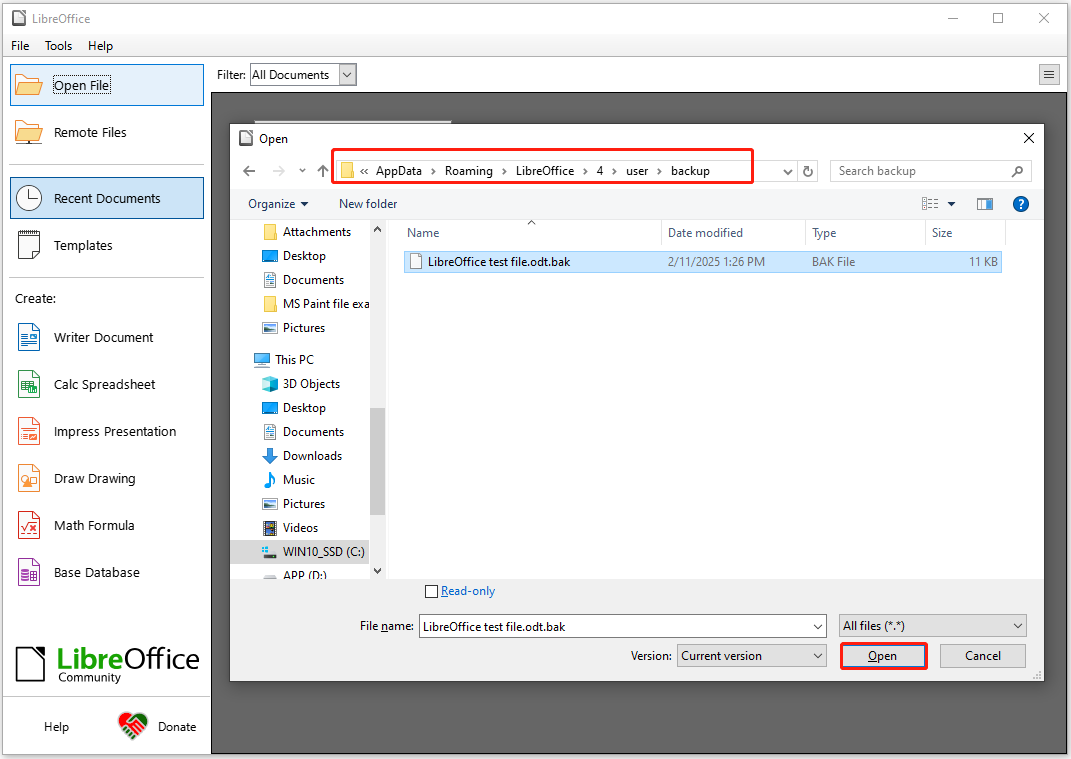Click the help question mark icon
1071x759 pixels.
1020,204
